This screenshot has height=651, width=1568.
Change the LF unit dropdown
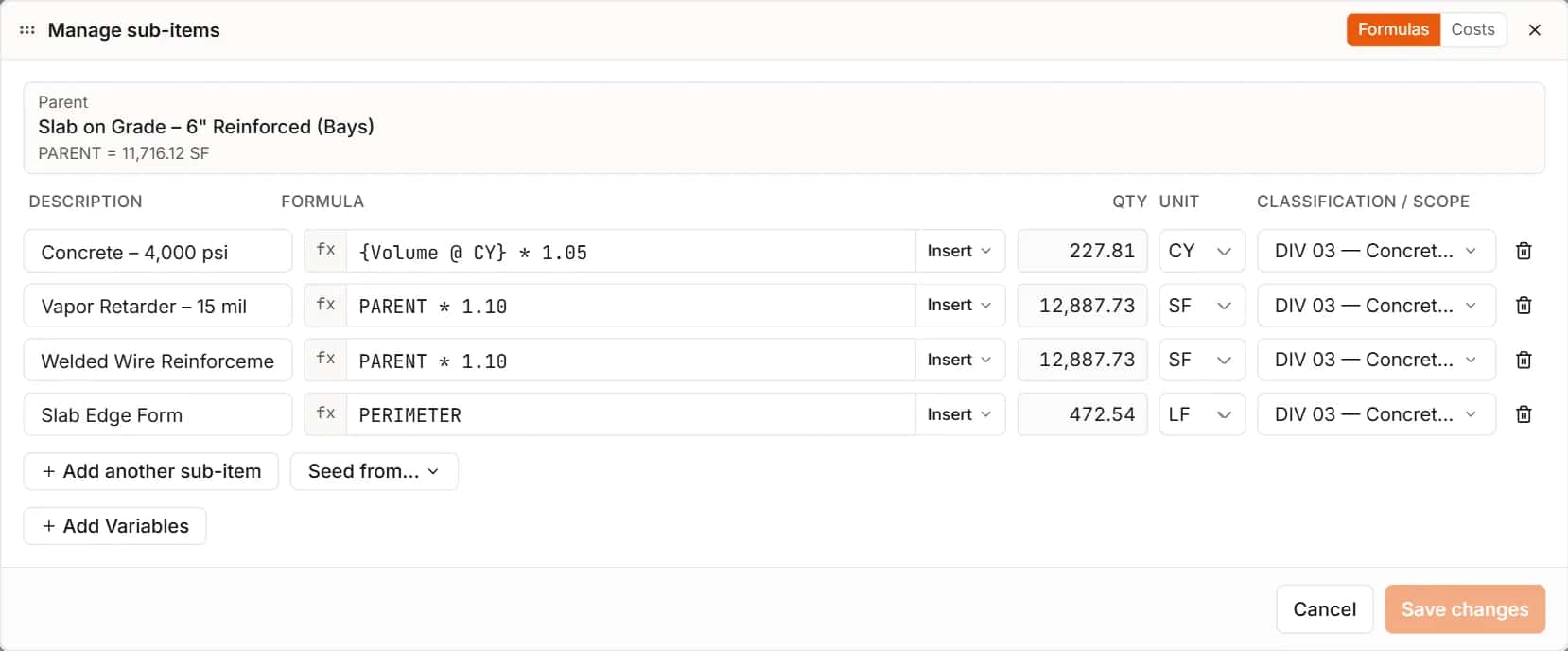pyautogui.click(x=1201, y=414)
